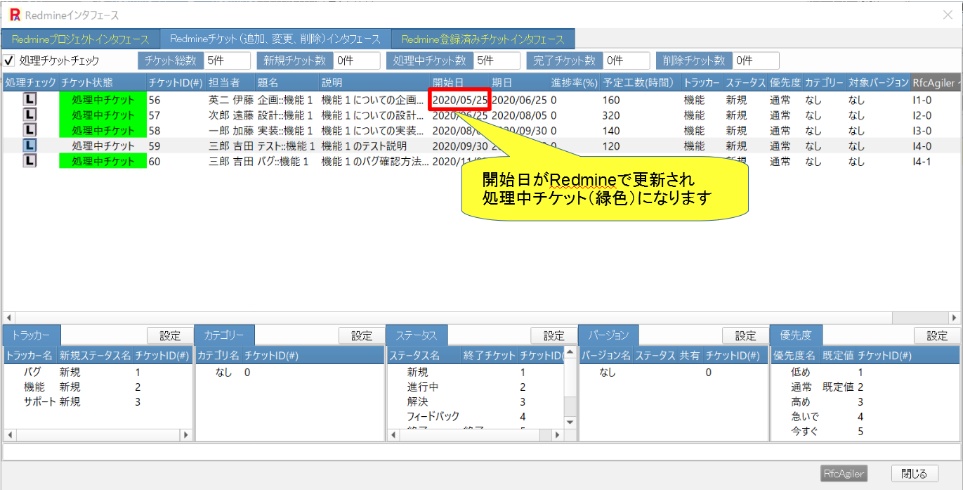Select the バージョン panel tab
Viewport: 963px width, 490px height.
pyautogui.click(x=608, y=335)
